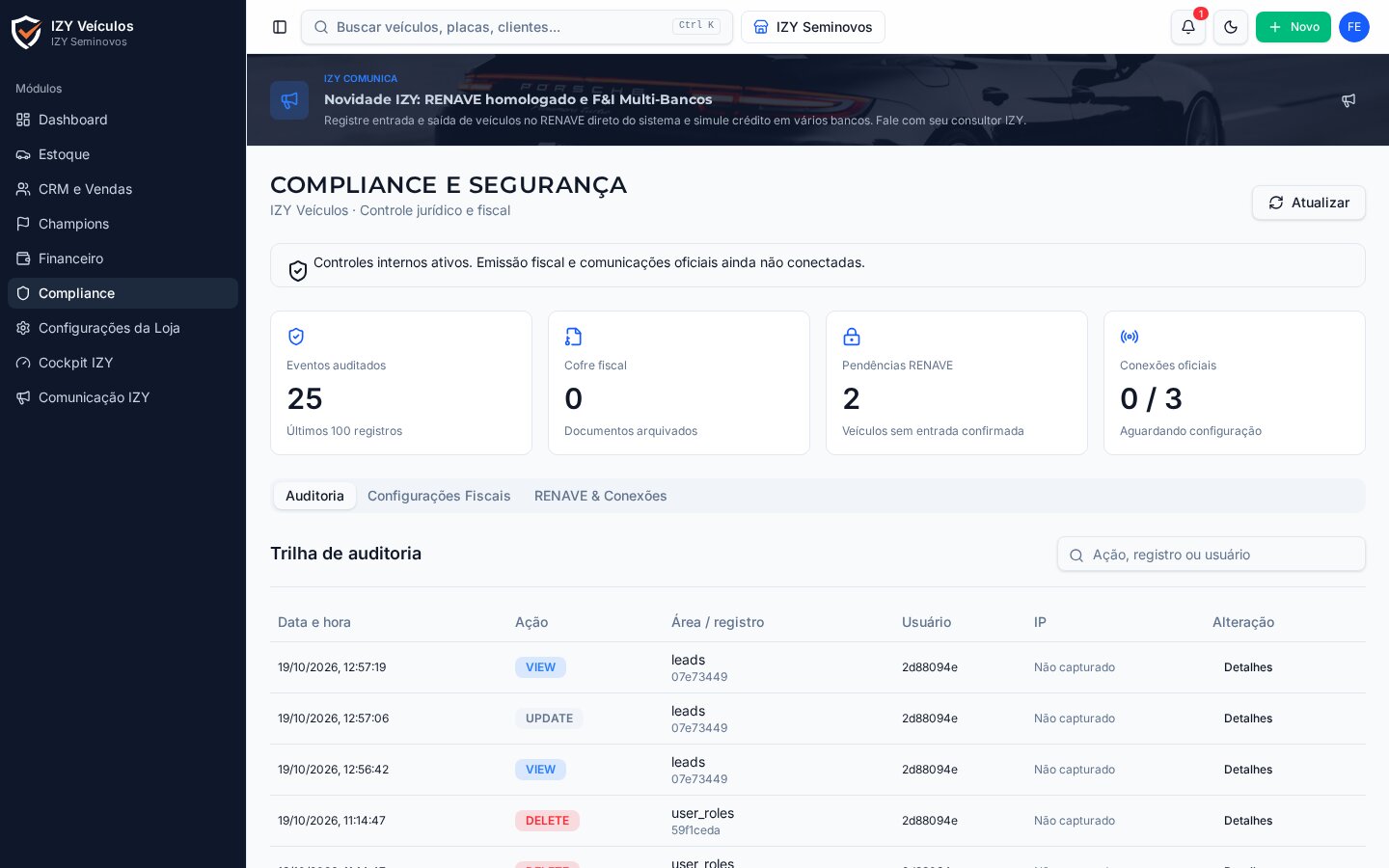Click the Cofre fiscal document icon
The height and width of the screenshot is (868, 1389).
click(x=574, y=337)
